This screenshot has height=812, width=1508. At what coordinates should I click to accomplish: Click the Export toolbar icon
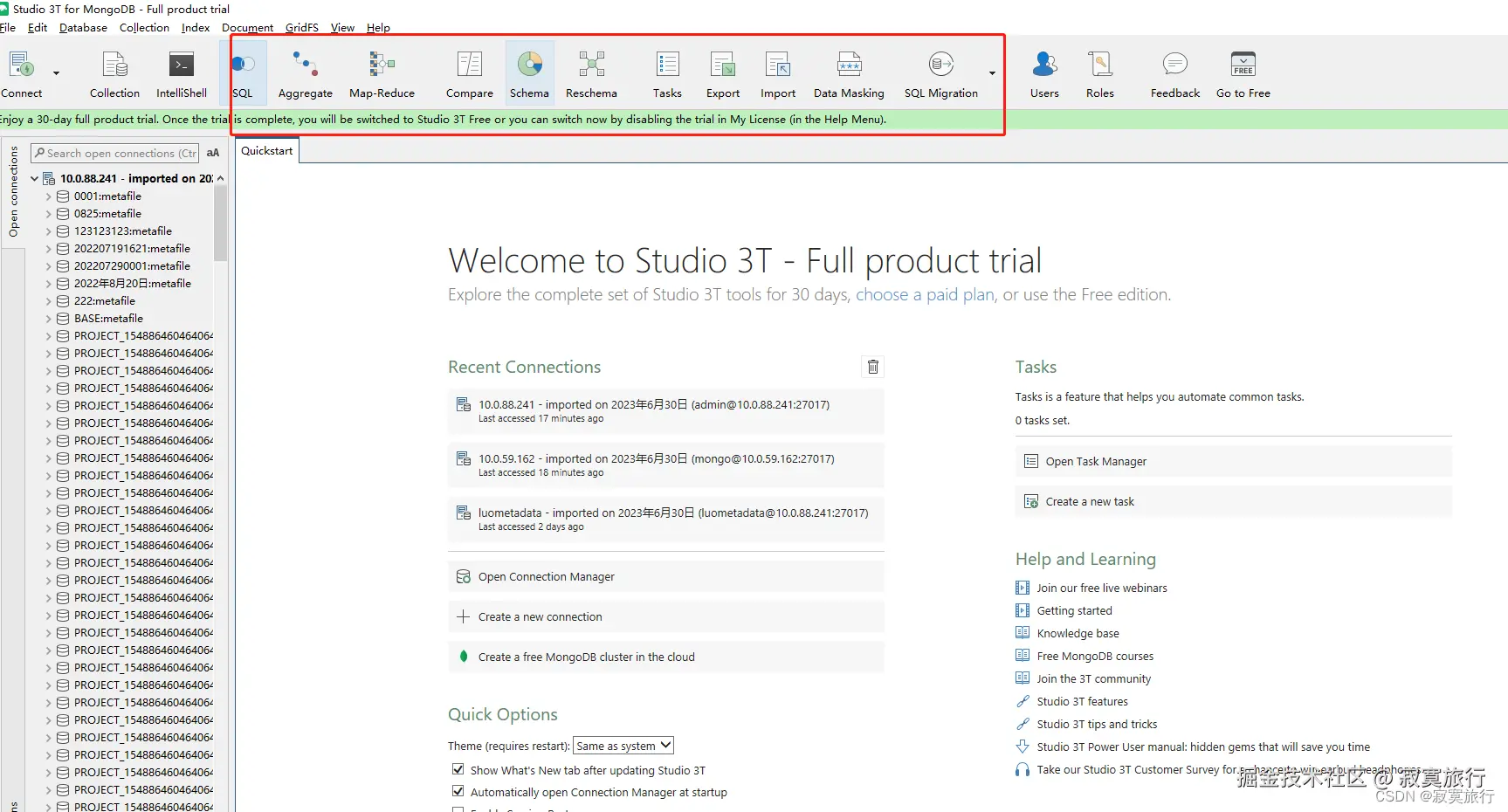tap(723, 73)
